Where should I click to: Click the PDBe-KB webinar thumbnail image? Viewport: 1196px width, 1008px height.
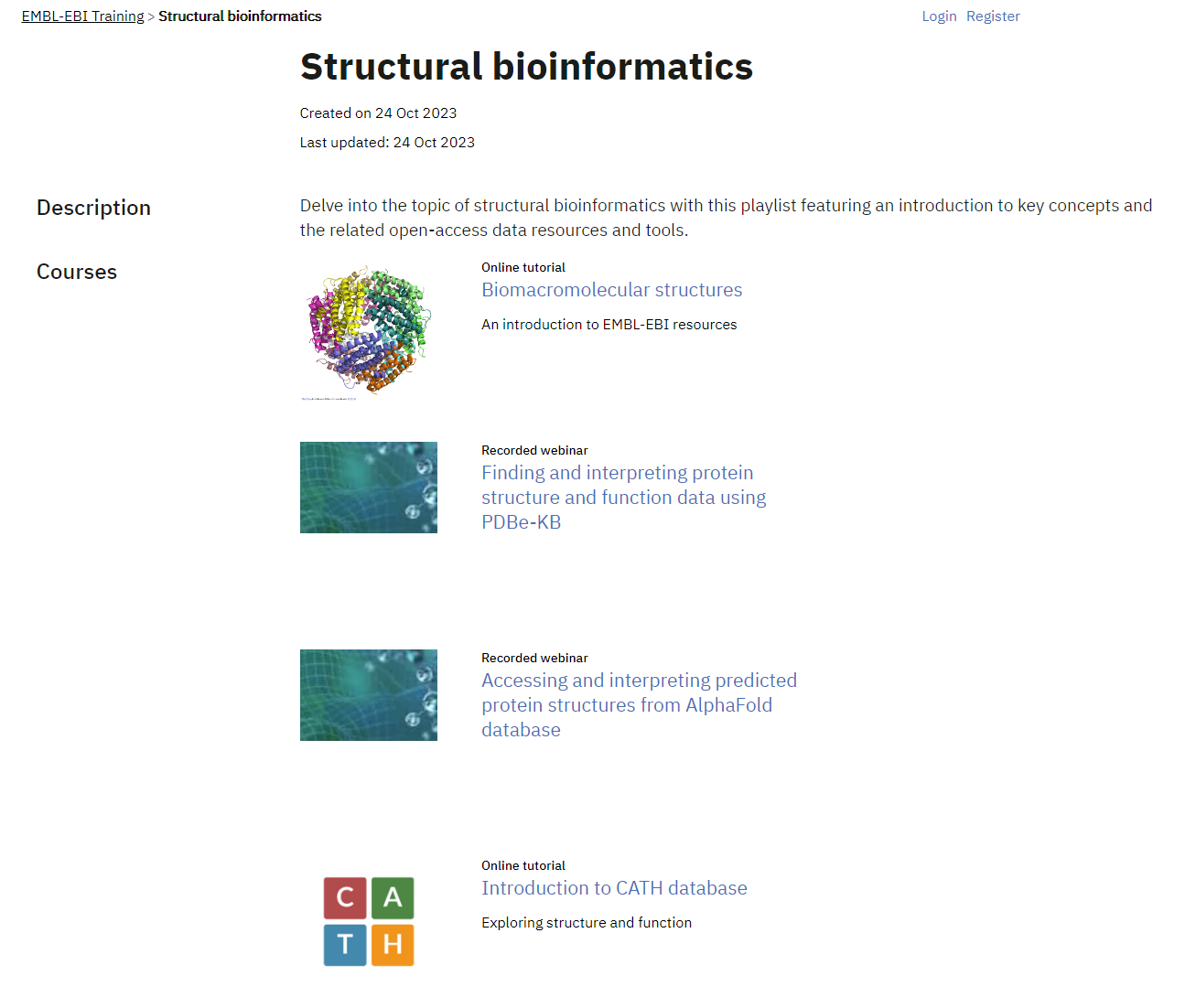pyautogui.click(x=368, y=488)
